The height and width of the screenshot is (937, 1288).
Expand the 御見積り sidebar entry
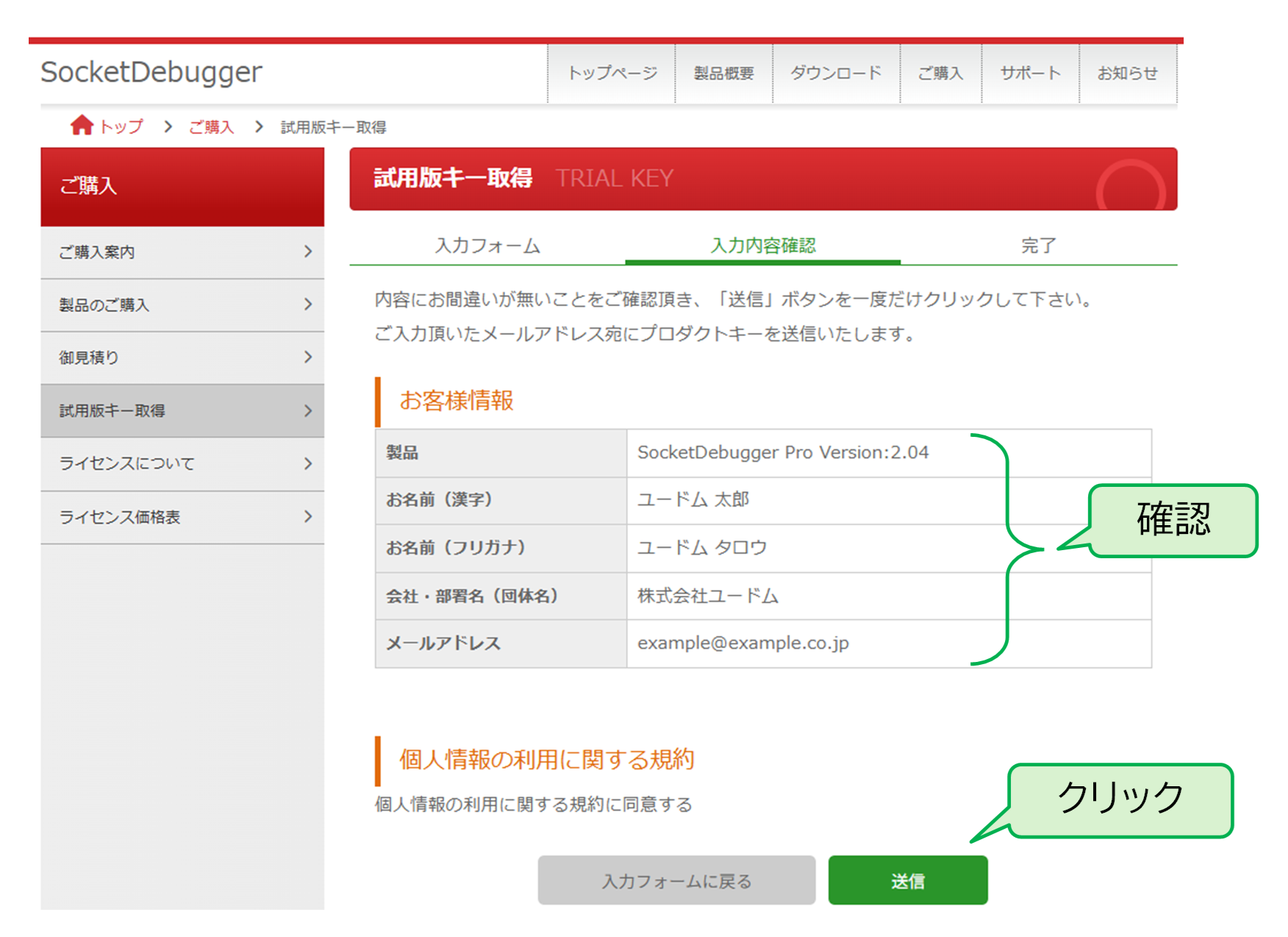182,358
